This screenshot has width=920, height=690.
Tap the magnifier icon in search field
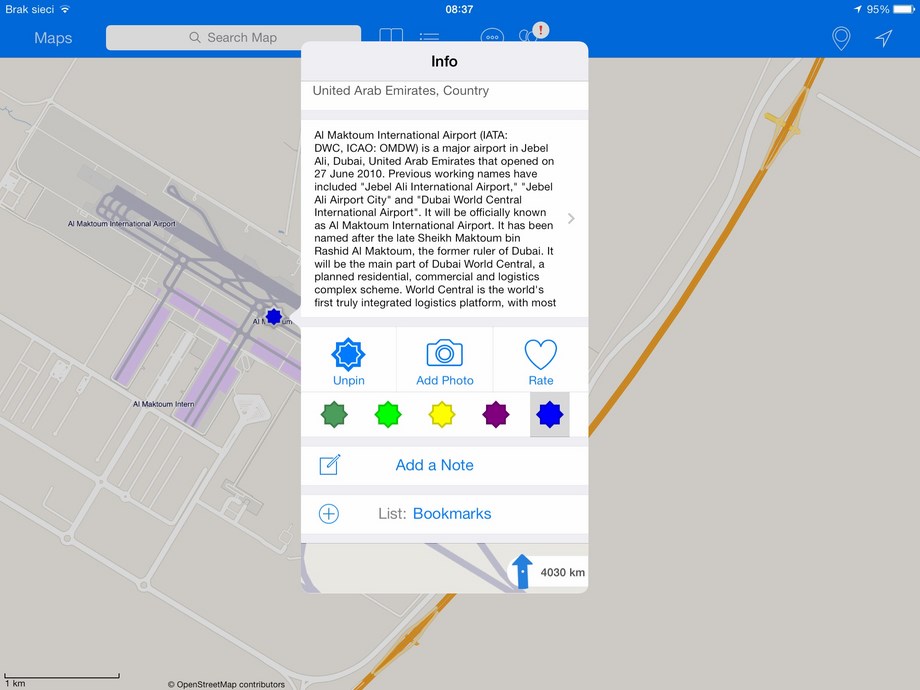(x=195, y=38)
